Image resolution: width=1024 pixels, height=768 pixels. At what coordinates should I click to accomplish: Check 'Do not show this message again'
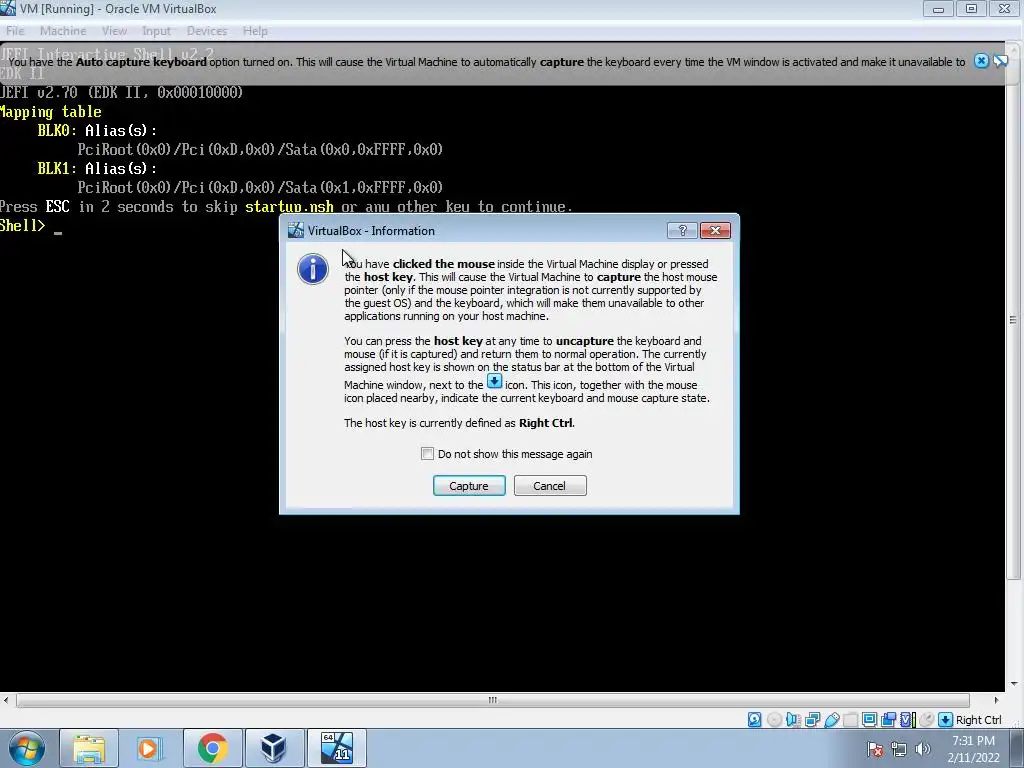point(427,454)
